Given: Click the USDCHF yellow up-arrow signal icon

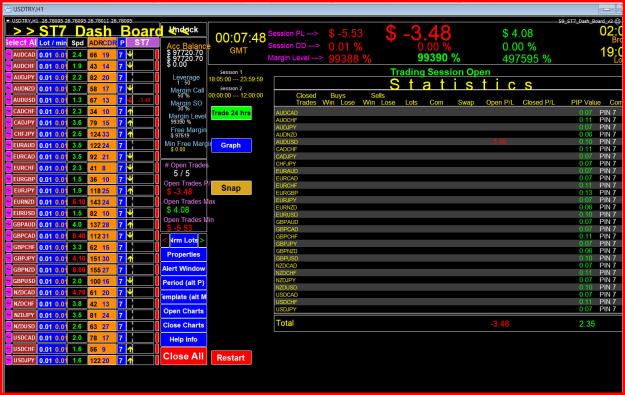Looking at the screenshot, I should point(130,349).
